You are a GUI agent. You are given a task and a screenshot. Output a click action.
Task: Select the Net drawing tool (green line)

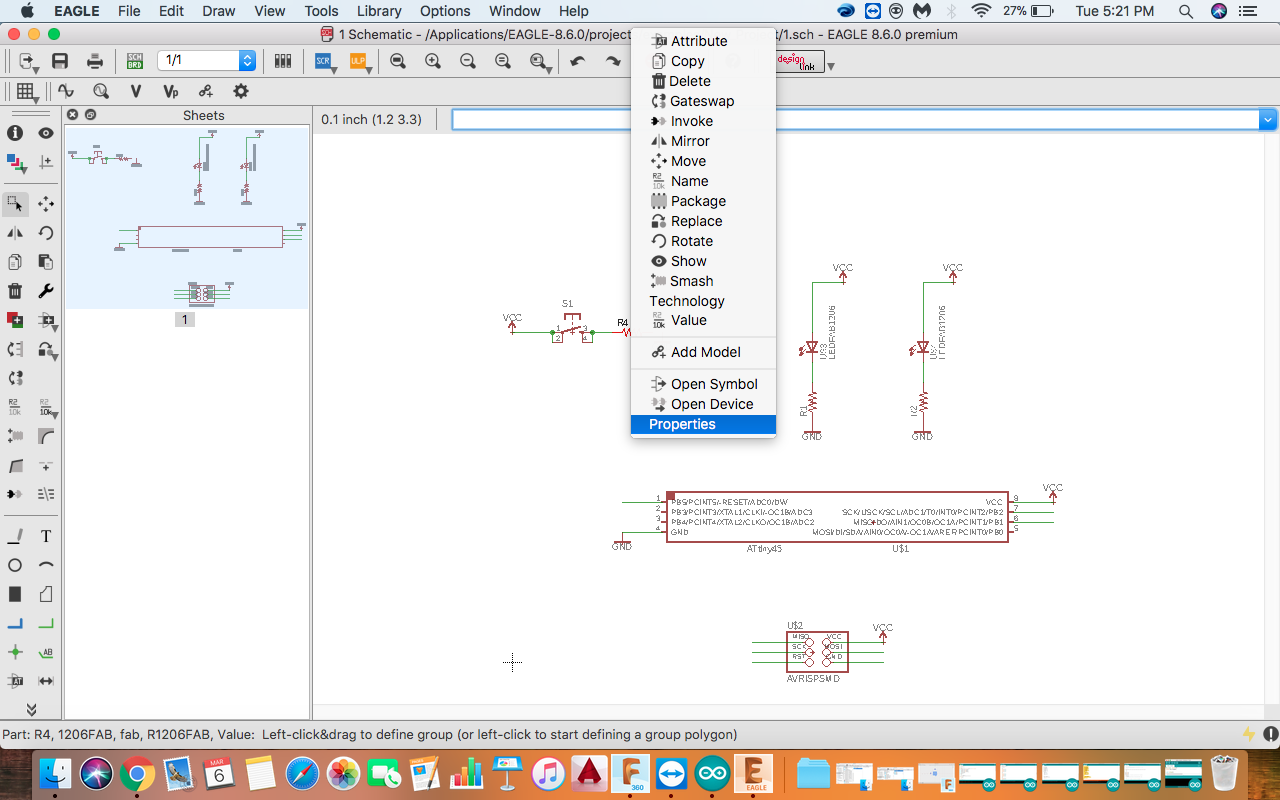[46, 624]
